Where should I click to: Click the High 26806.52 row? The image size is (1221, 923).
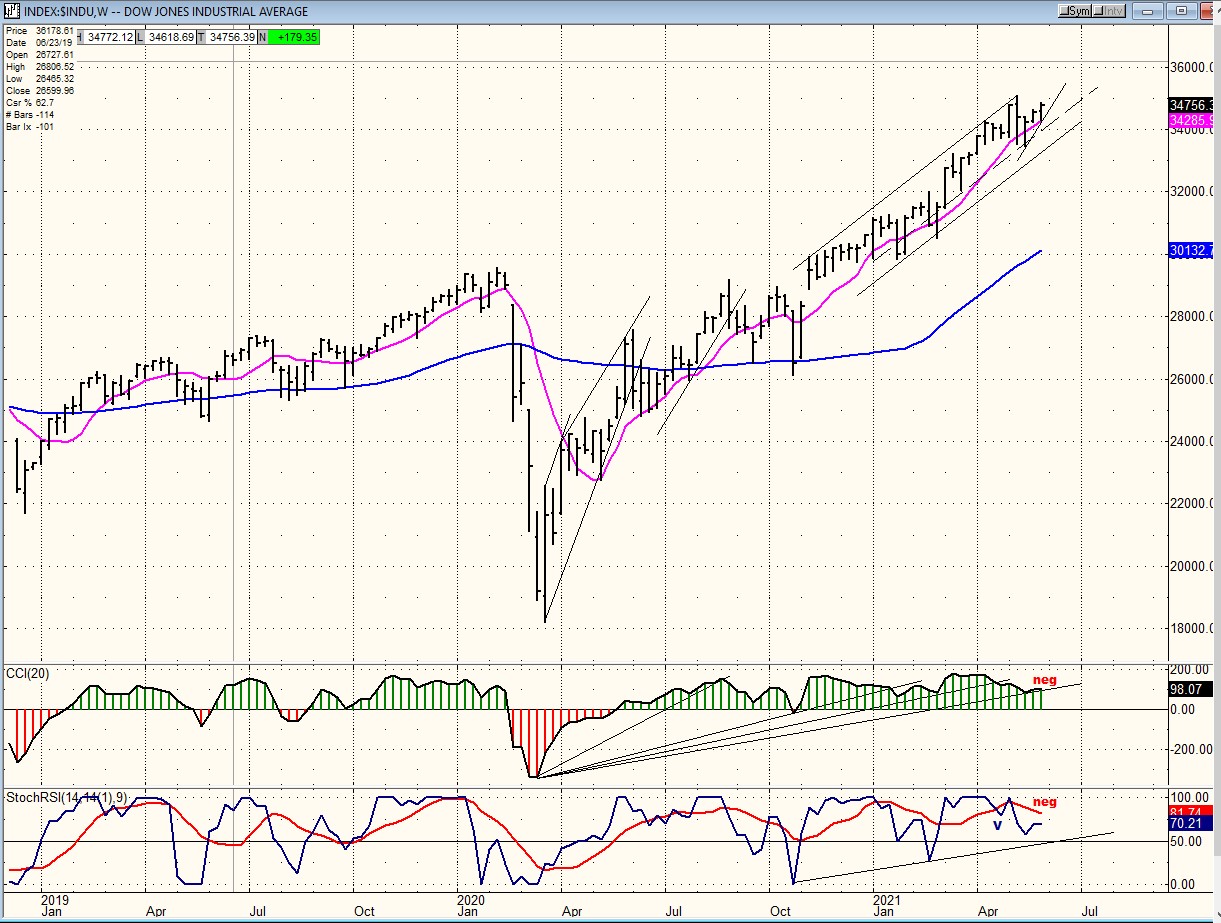39,67
